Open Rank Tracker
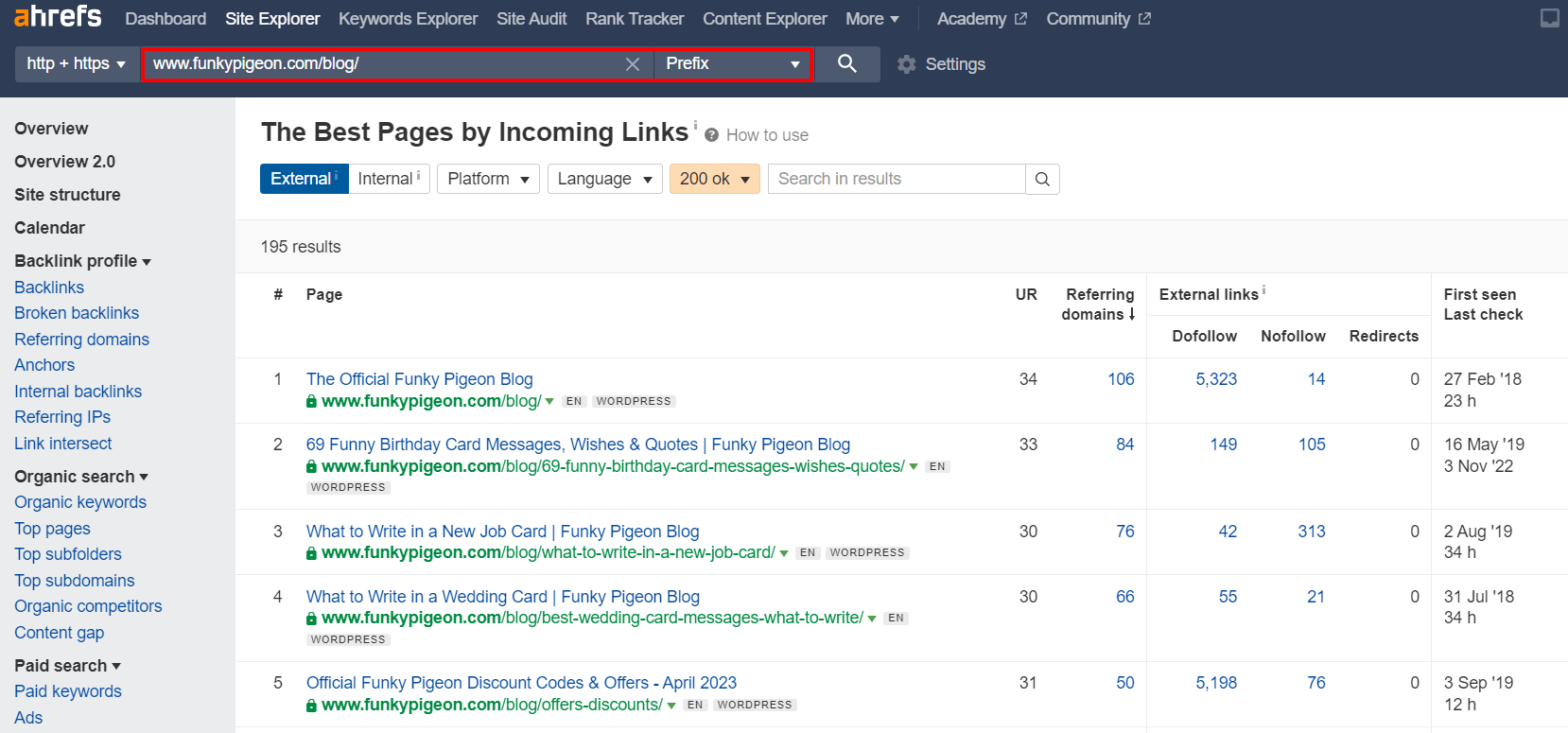The height and width of the screenshot is (733, 1568). pyautogui.click(x=635, y=19)
